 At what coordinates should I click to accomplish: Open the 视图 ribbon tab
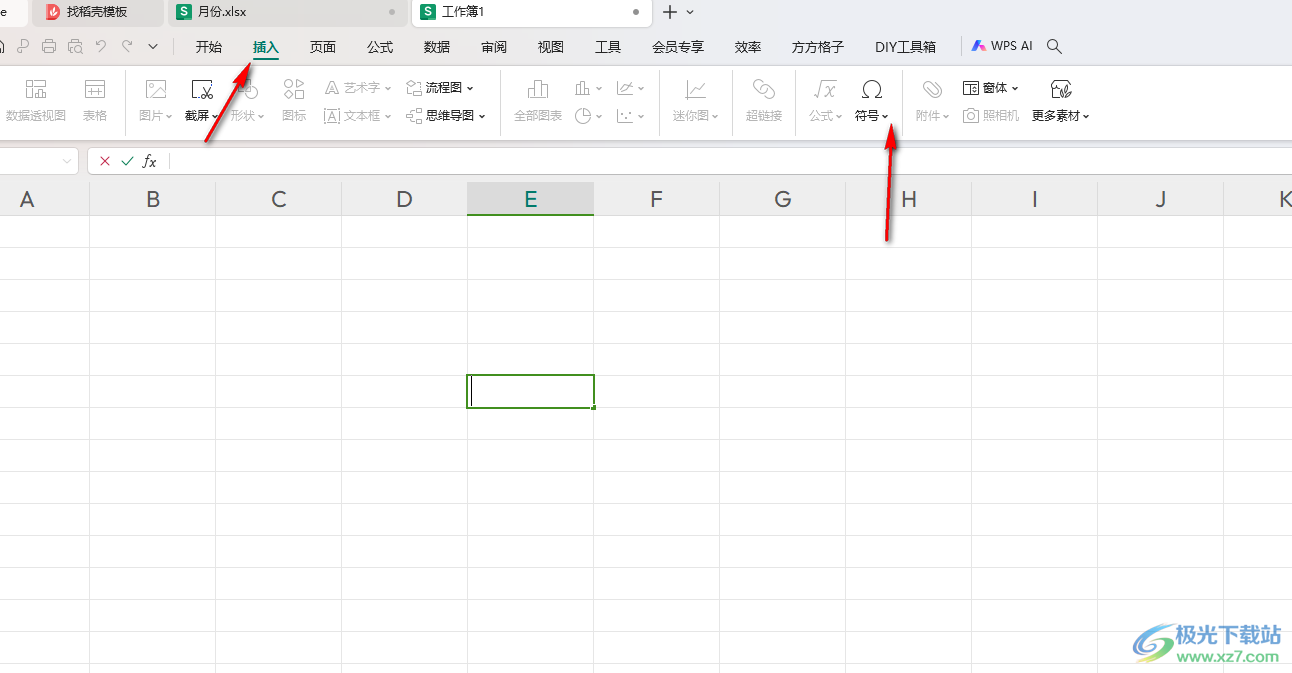pyautogui.click(x=551, y=47)
